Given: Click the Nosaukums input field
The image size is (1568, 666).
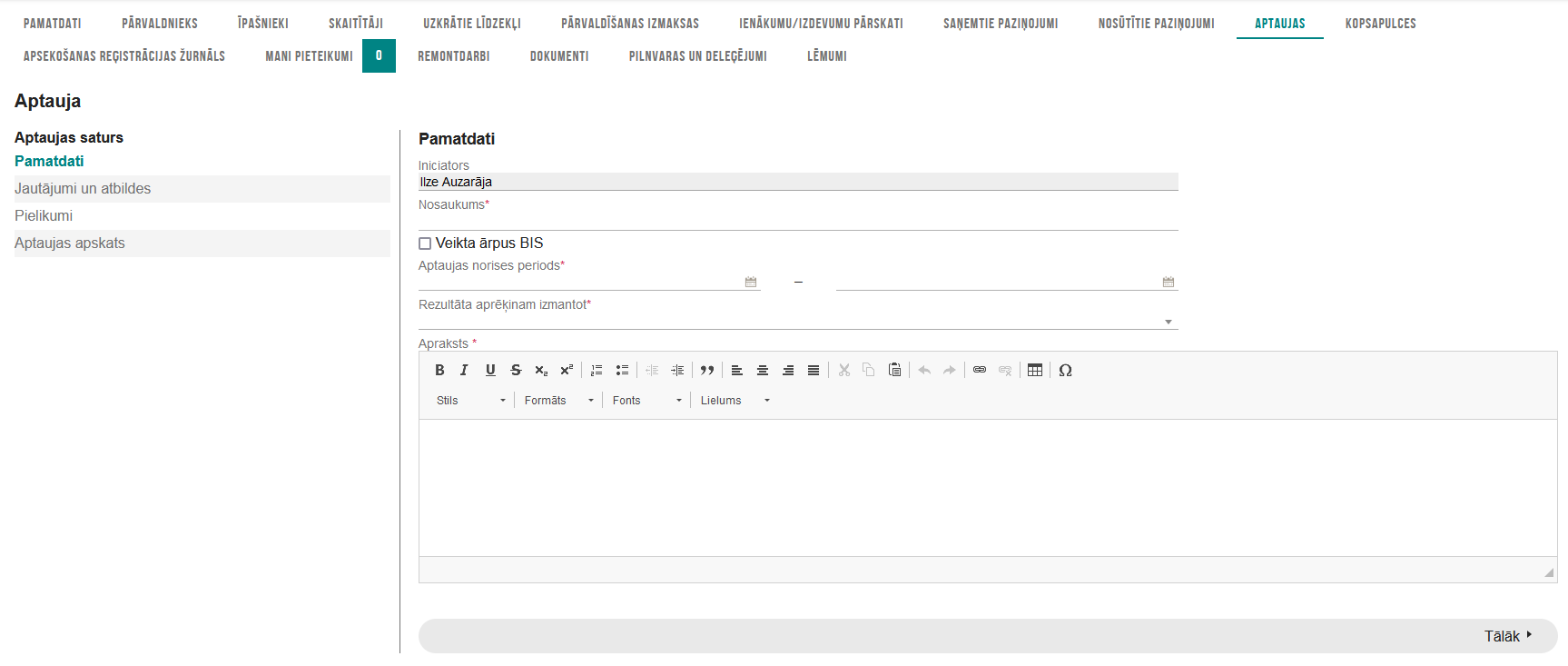Looking at the screenshot, I should (798, 221).
